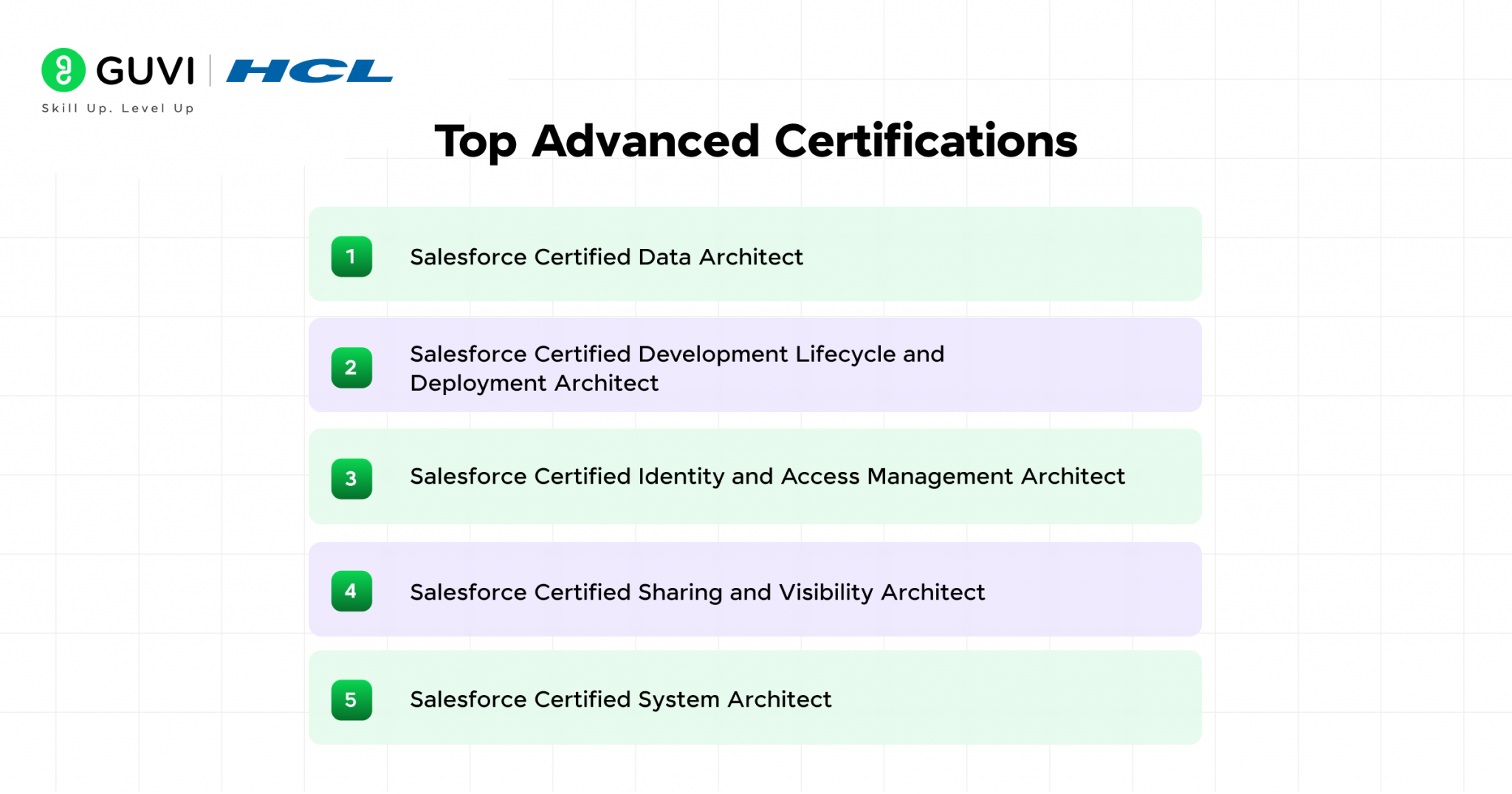Screen dimensions: 1512x794
Task: Select Salesforce Certified System Architect
Action: (620, 699)
